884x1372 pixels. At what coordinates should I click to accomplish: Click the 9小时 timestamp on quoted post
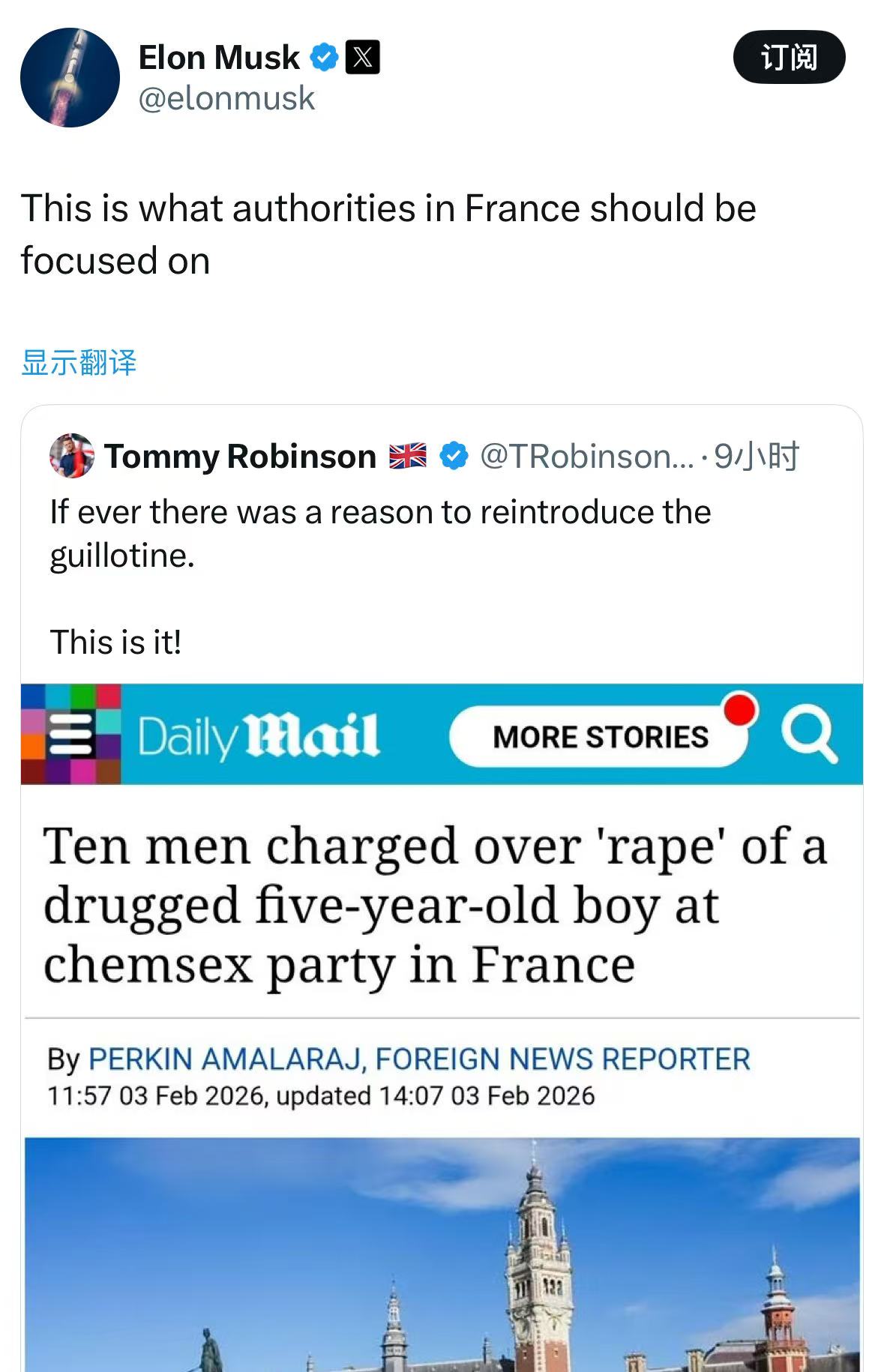coord(757,456)
